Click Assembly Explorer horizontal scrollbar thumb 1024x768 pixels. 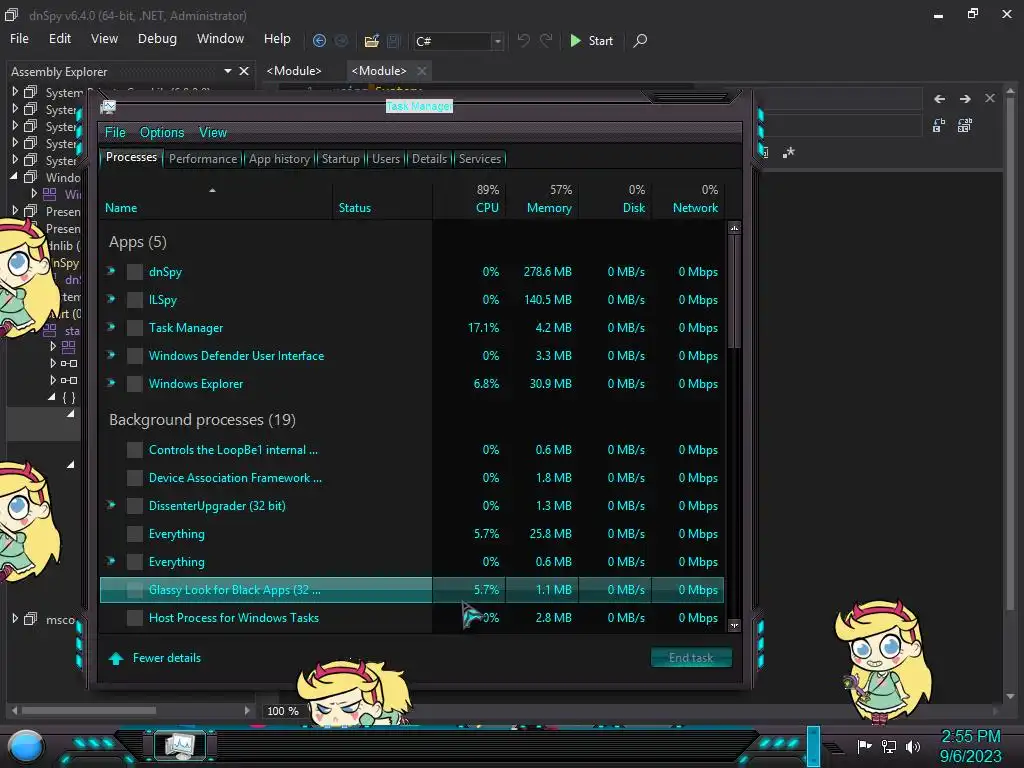point(89,710)
